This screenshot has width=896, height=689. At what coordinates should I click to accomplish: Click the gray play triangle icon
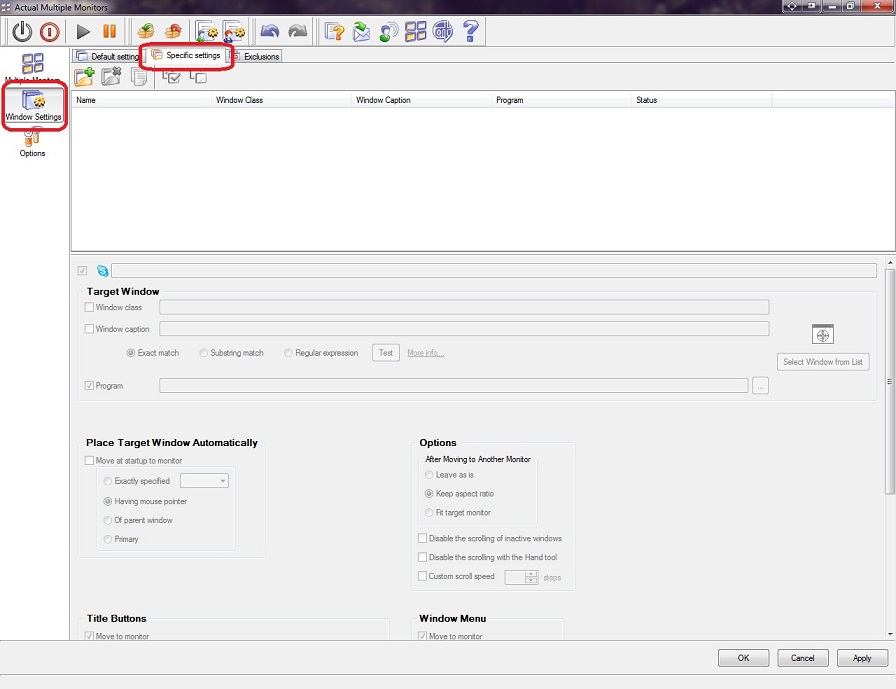coord(83,31)
